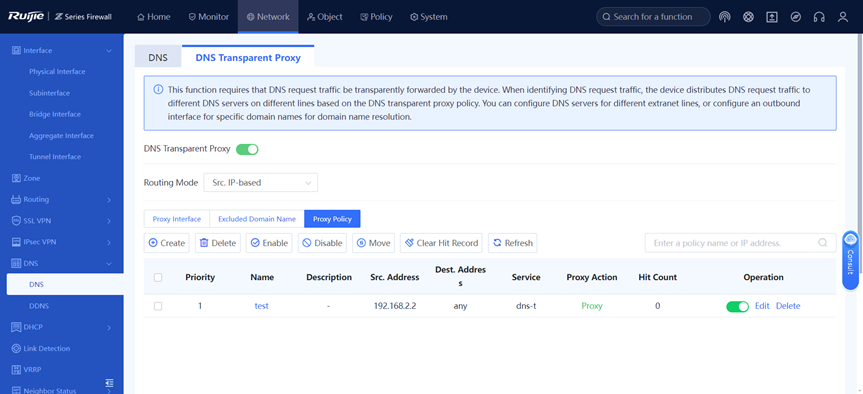Viewport: 863px width, 394px height.
Task: Open the System top menu
Action: (429, 17)
